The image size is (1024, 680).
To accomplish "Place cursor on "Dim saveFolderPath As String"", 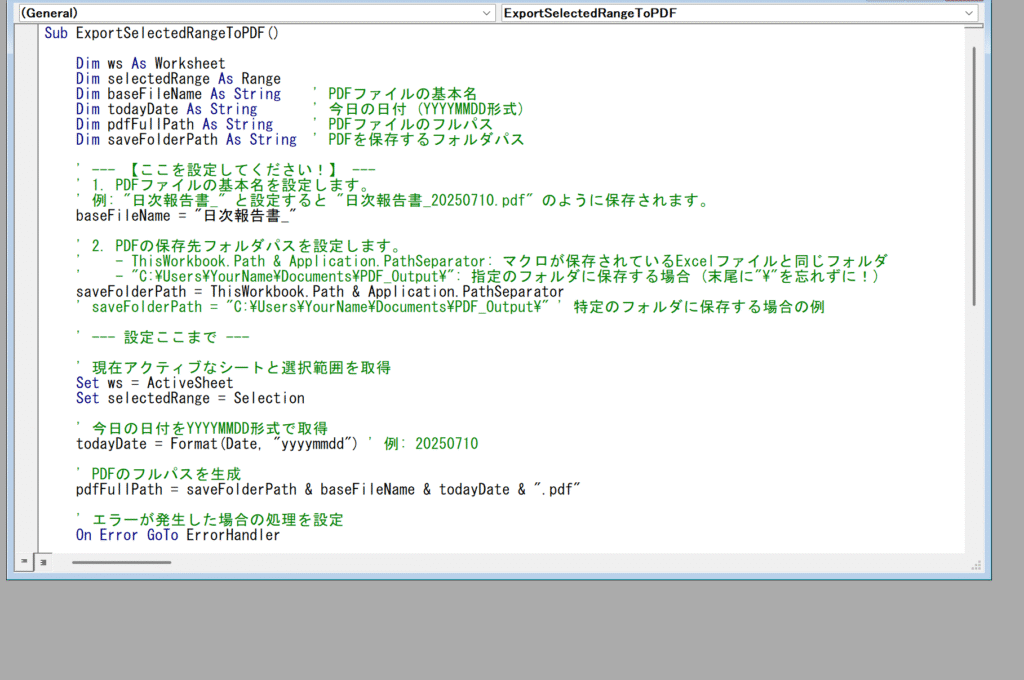I will pyautogui.click(x=186, y=140).
